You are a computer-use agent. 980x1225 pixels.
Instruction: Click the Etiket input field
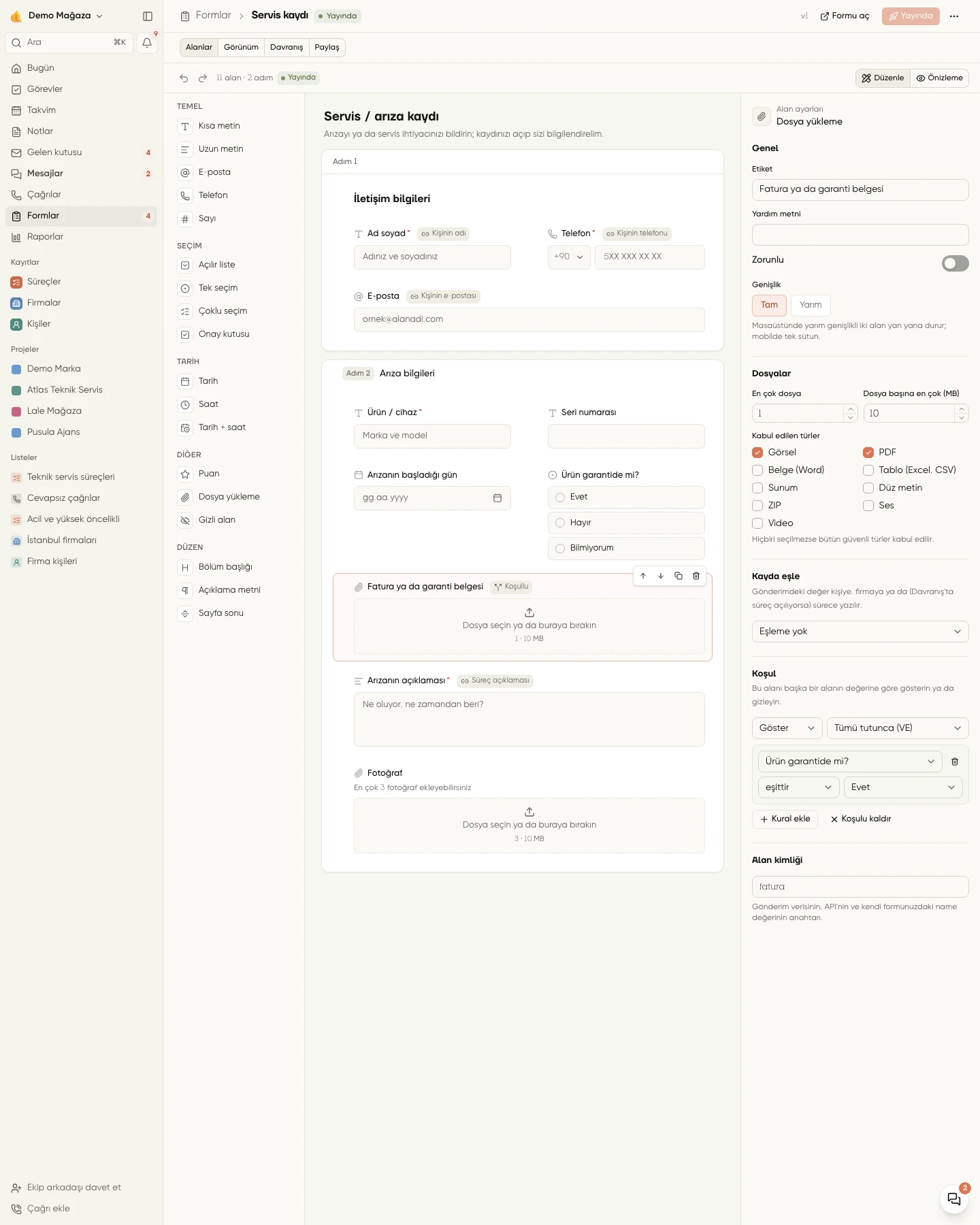coord(860,190)
